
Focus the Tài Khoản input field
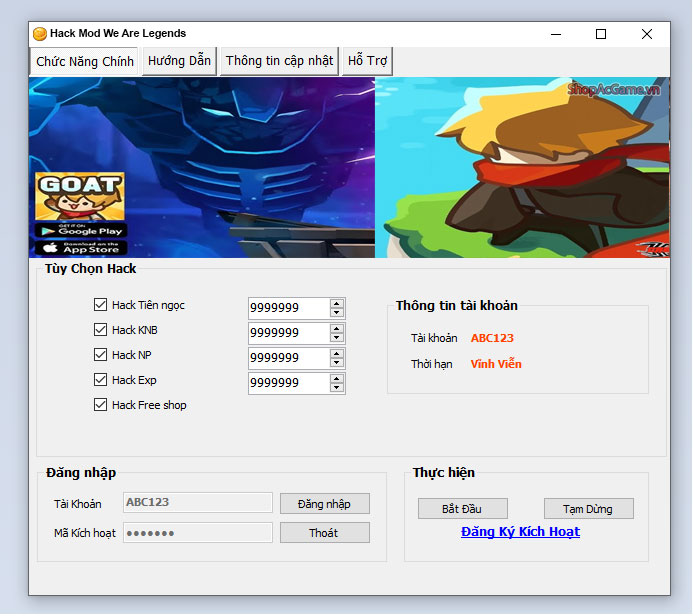coord(198,502)
